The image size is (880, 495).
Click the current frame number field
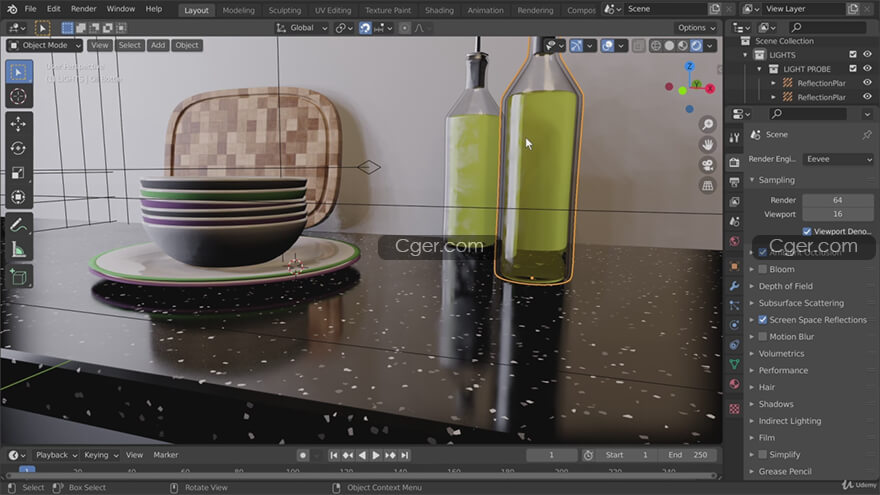(x=552, y=455)
